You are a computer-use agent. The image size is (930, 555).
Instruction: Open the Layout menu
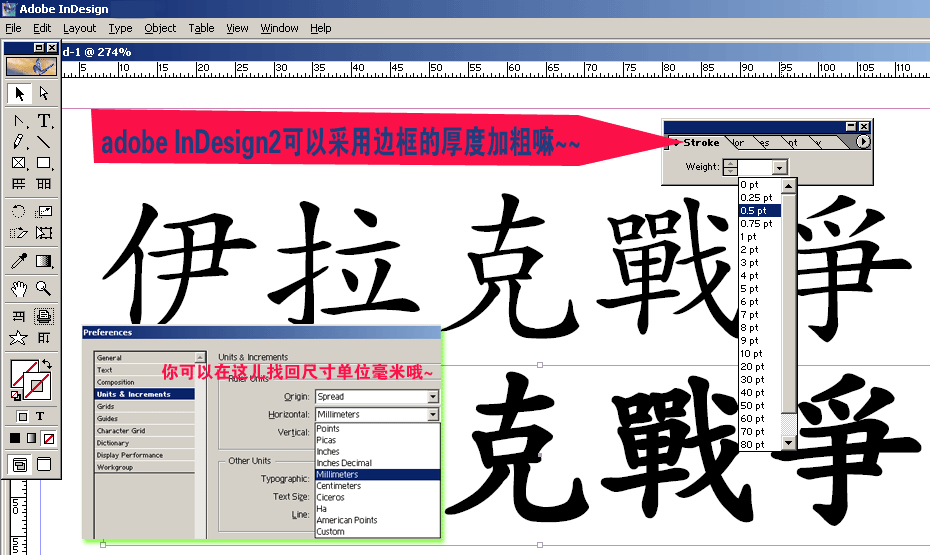[79, 28]
